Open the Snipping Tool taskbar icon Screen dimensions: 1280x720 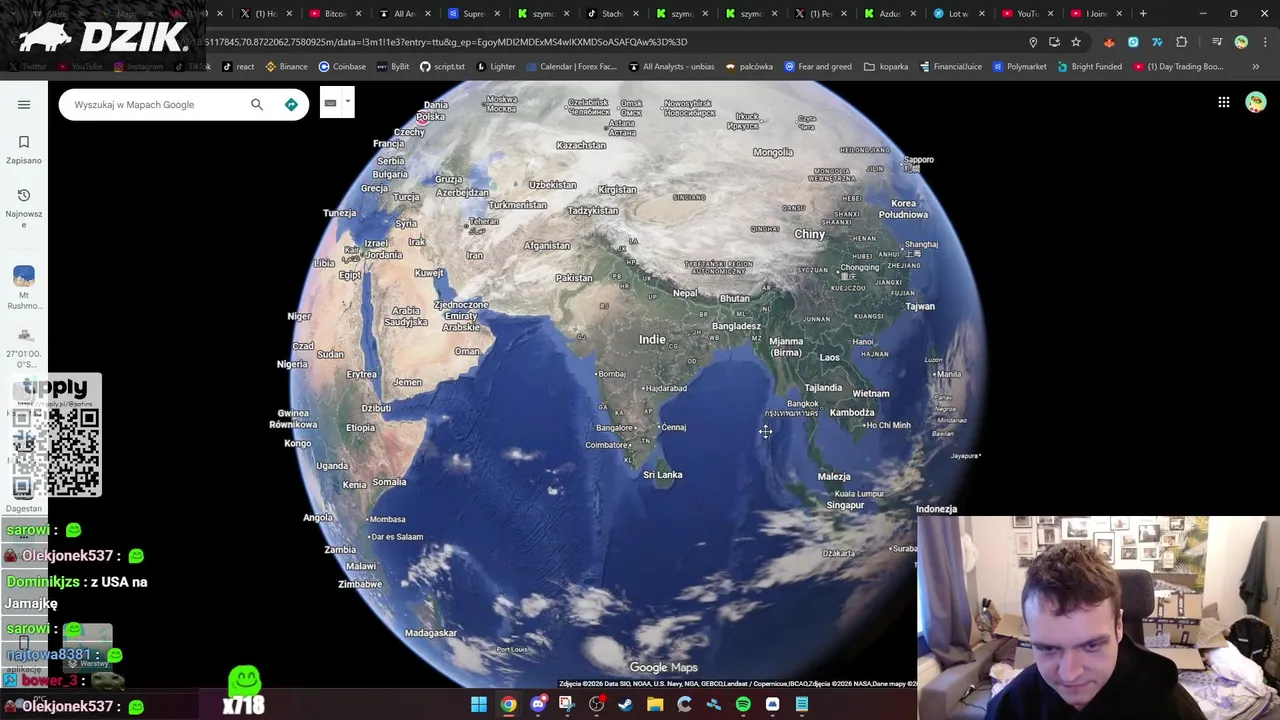click(567, 705)
